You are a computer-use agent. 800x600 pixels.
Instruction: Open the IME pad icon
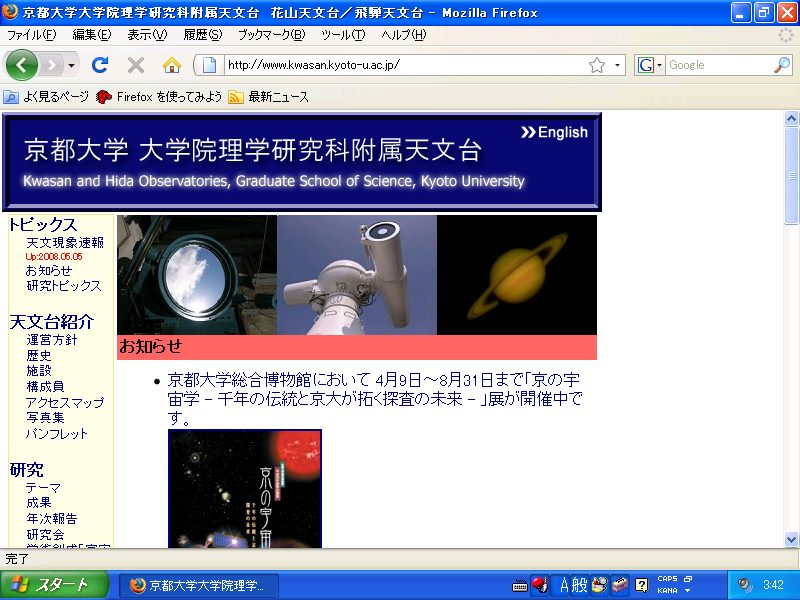tap(599, 585)
